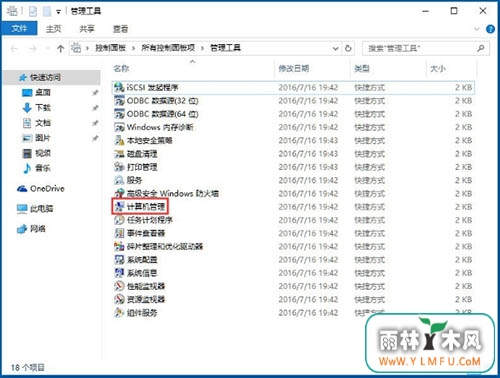Click the forward navigation arrow

tap(33, 49)
